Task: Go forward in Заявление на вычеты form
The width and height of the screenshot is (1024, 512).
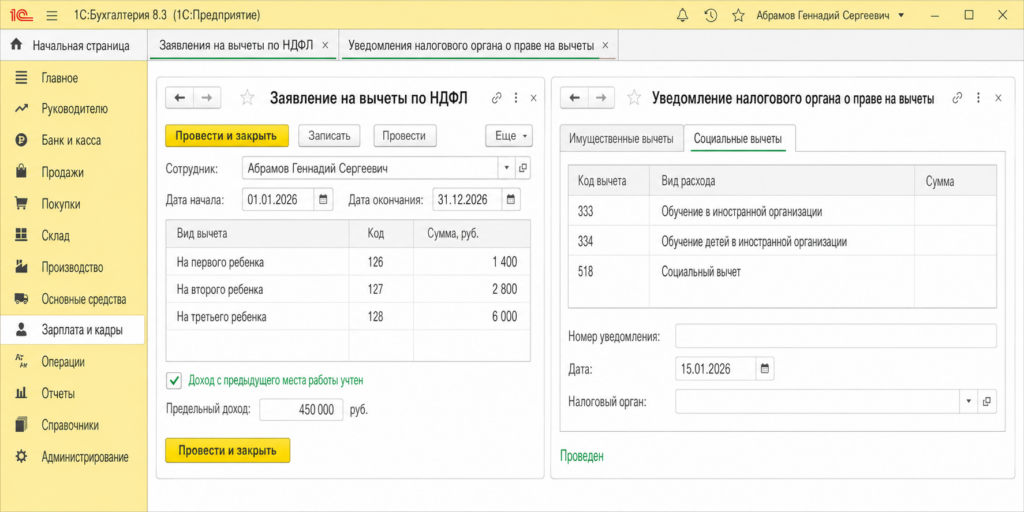Action: pos(207,98)
